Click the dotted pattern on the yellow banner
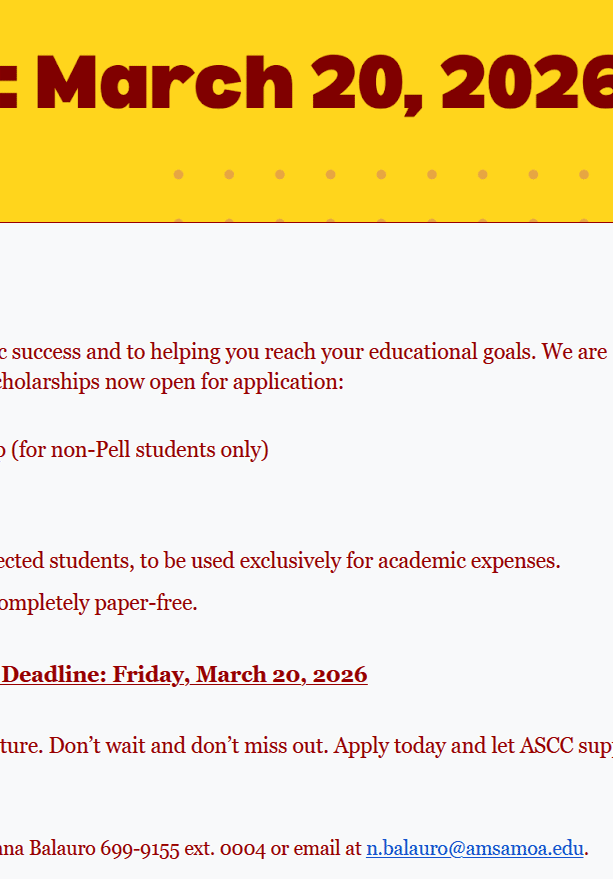This screenshot has width=613, height=880. click(x=380, y=176)
